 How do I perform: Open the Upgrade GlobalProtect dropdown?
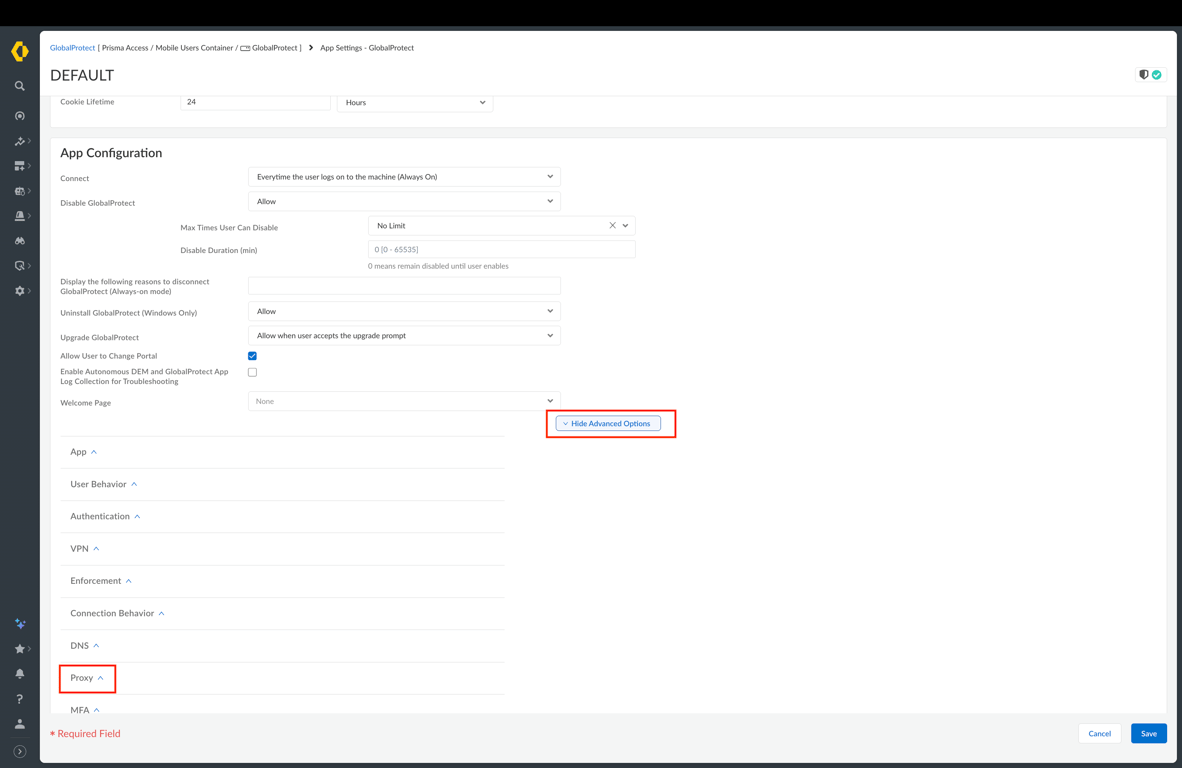404,335
